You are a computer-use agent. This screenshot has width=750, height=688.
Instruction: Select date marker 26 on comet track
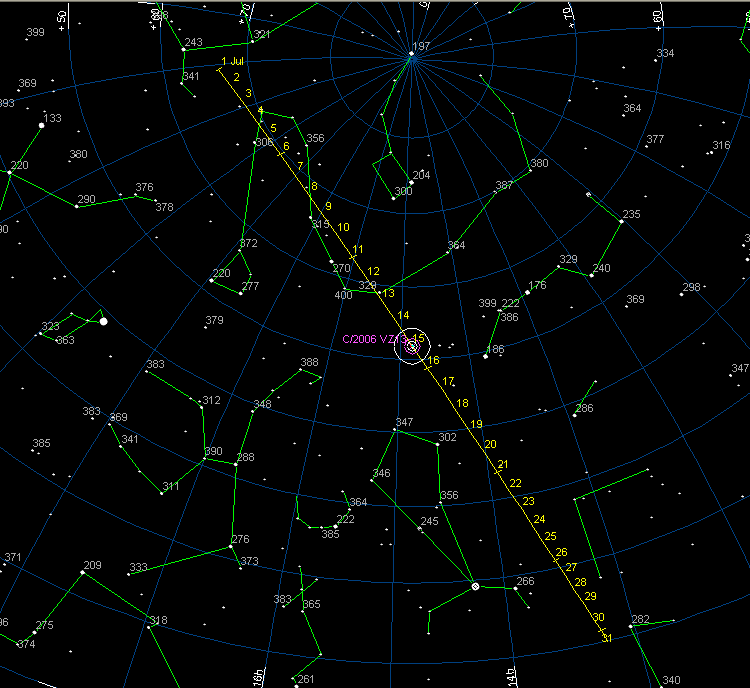(x=561, y=552)
